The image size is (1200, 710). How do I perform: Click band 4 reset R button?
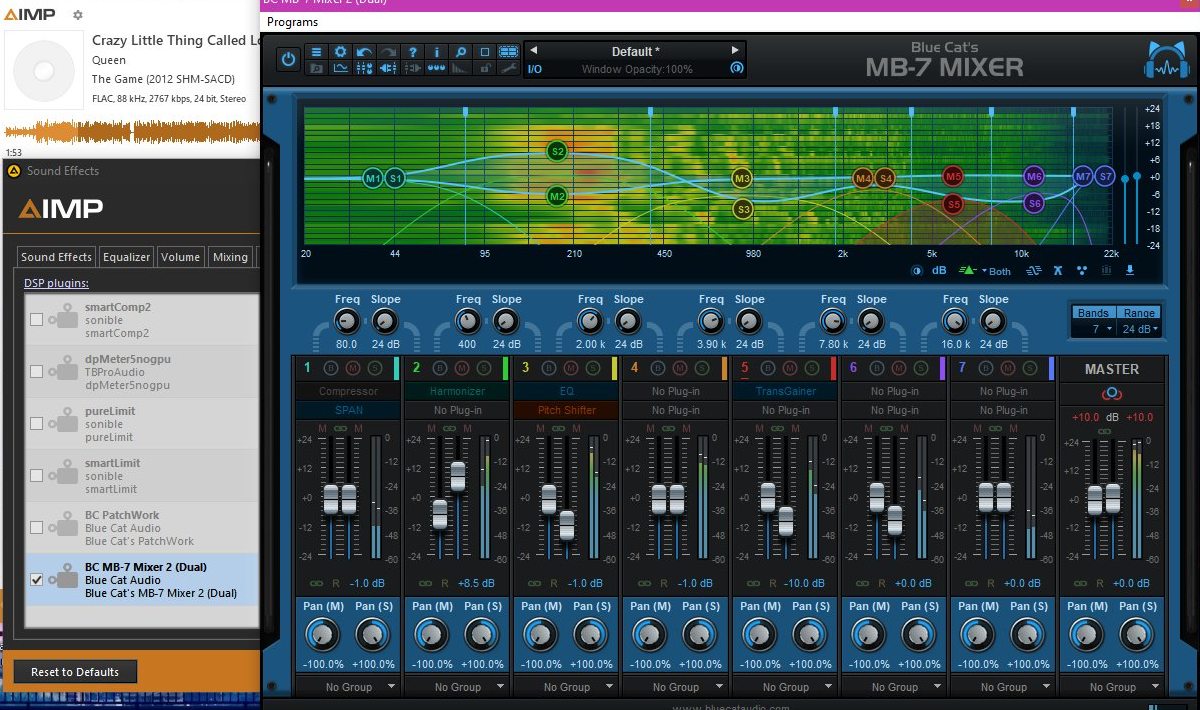click(662, 583)
